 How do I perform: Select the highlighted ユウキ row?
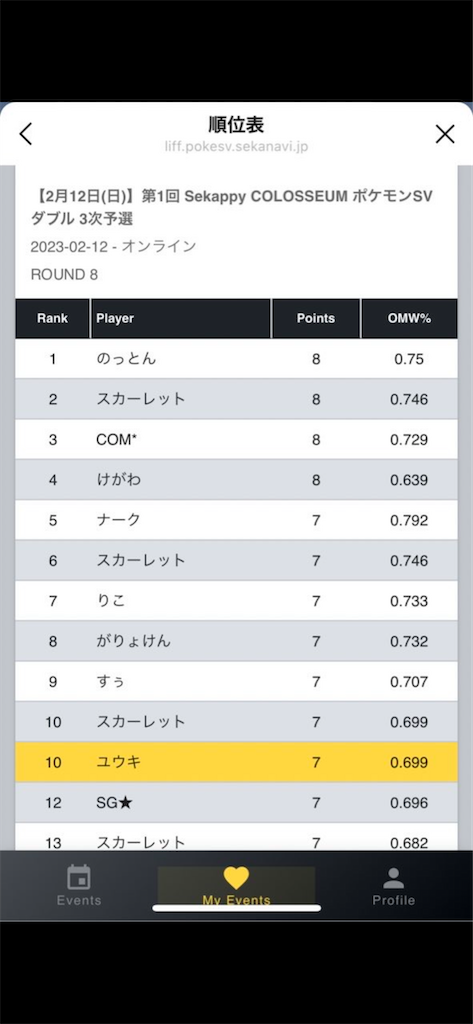(236, 762)
